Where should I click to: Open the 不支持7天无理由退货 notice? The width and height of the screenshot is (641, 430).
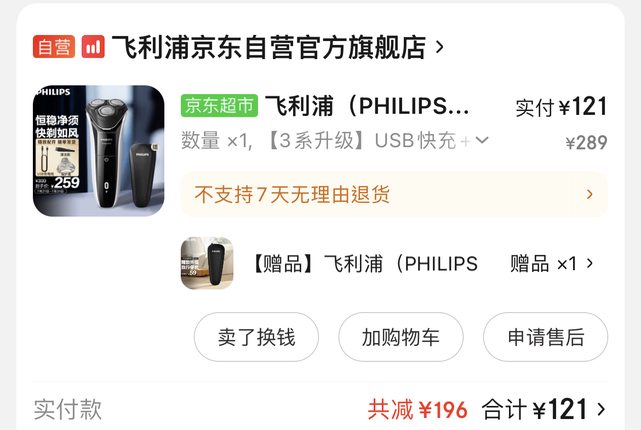click(394, 195)
